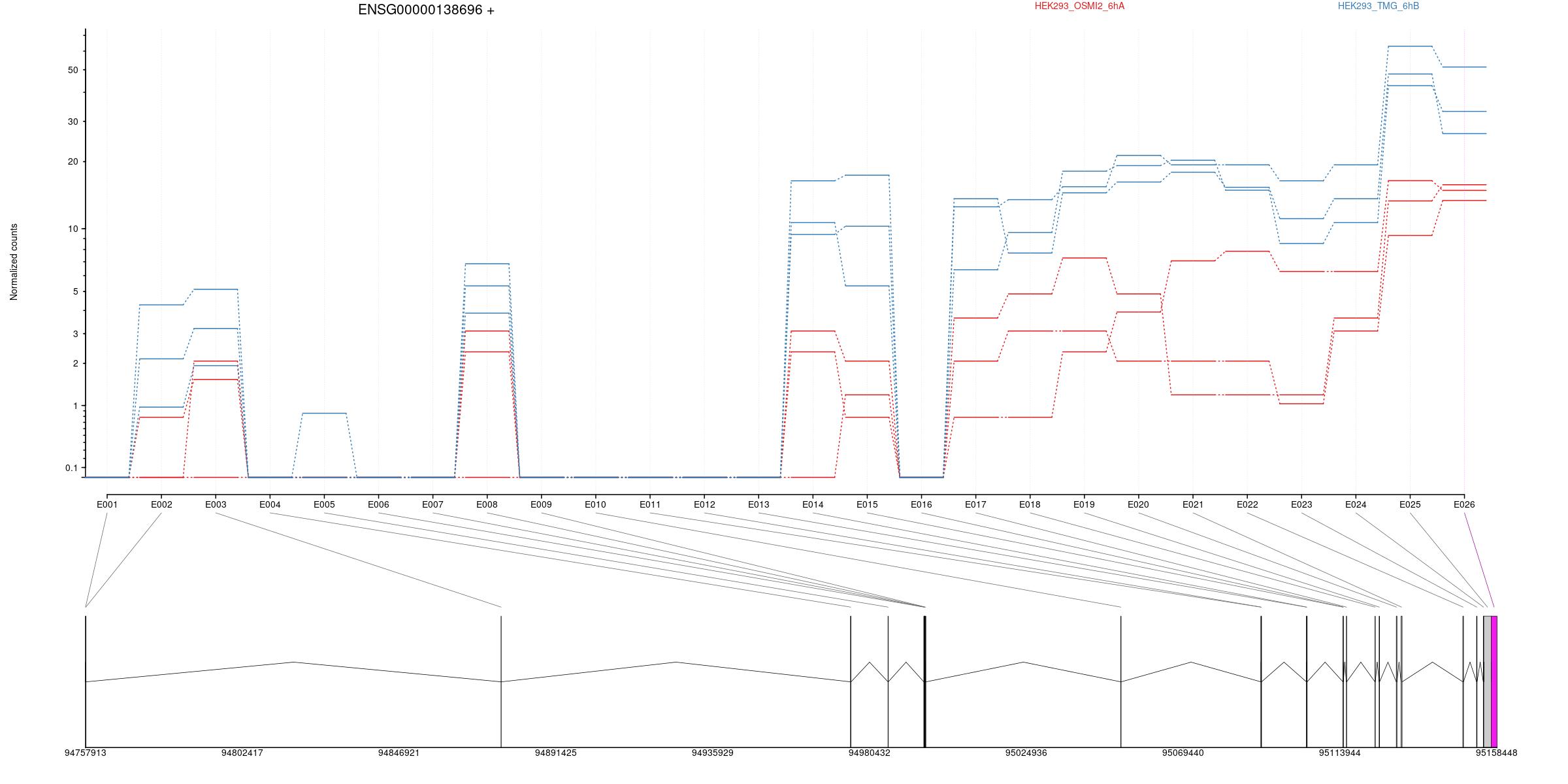Select the HEK293_TMG_6hB legend label

point(1379,6)
